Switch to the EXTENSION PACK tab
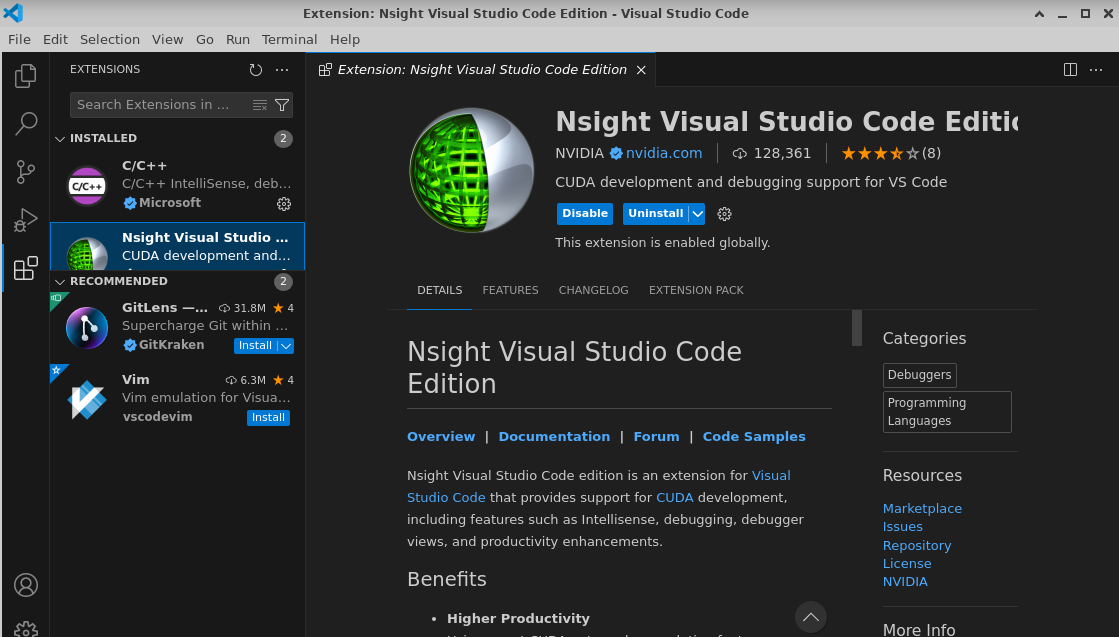The width and height of the screenshot is (1119, 637). [x=697, y=290]
